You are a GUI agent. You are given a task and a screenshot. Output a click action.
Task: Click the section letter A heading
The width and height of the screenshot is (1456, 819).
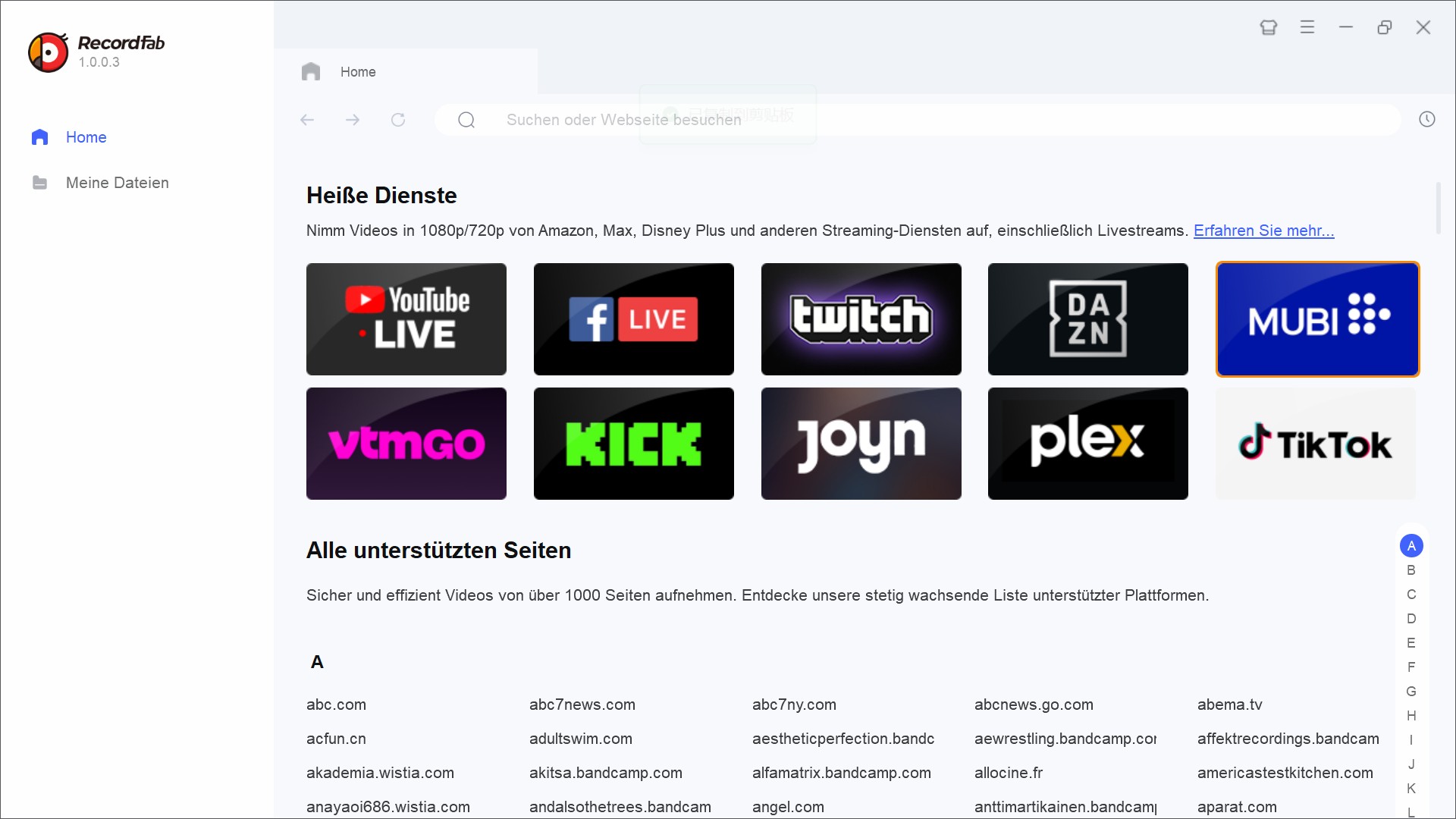317,662
